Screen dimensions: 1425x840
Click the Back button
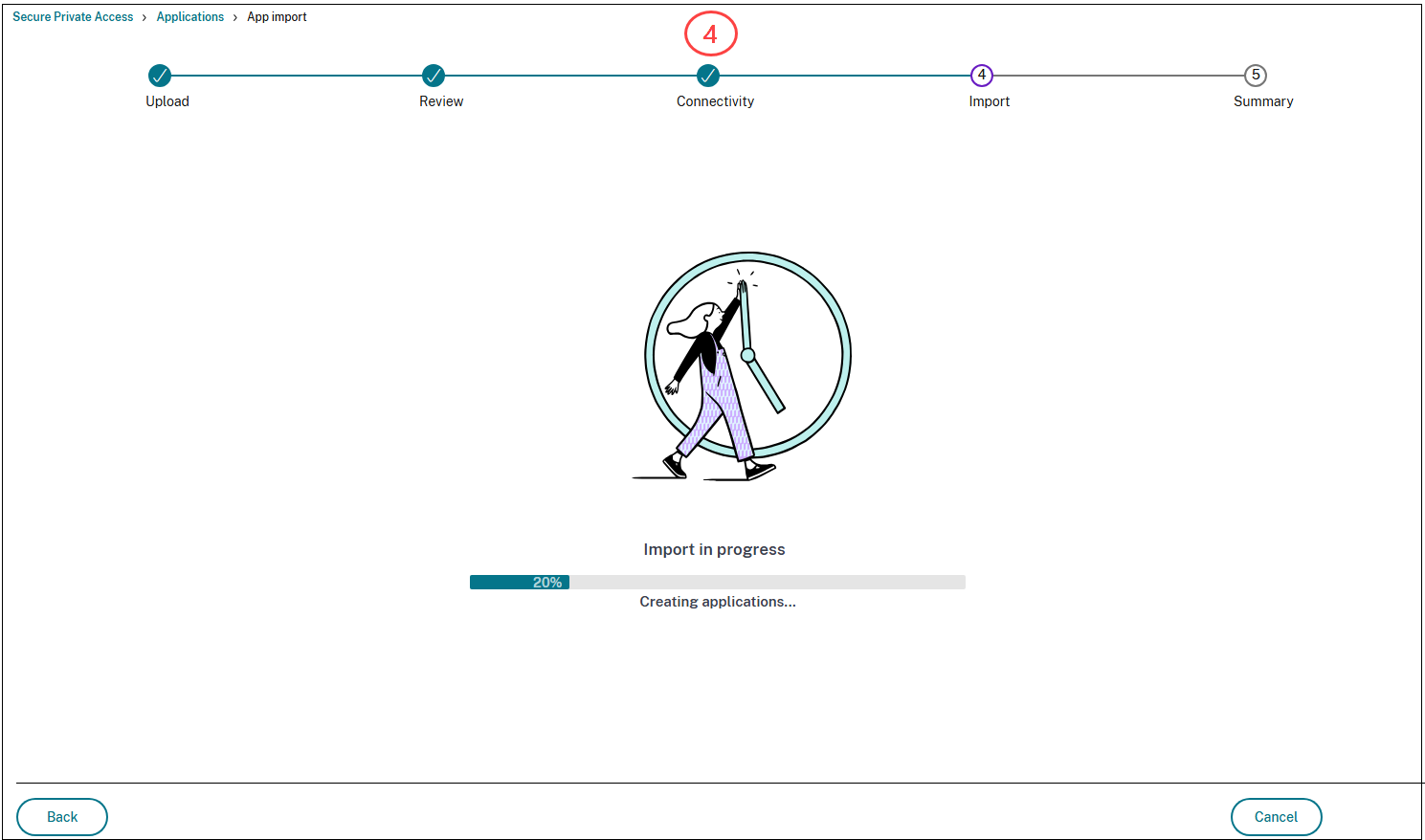pyautogui.click(x=61, y=816)
